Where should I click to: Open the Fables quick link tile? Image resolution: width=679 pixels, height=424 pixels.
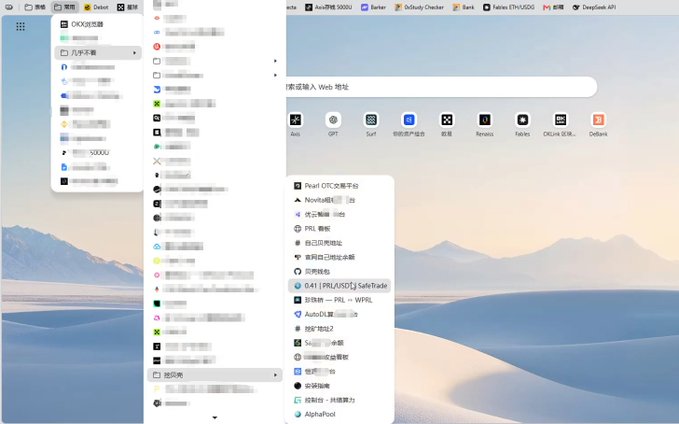point(522,120)
